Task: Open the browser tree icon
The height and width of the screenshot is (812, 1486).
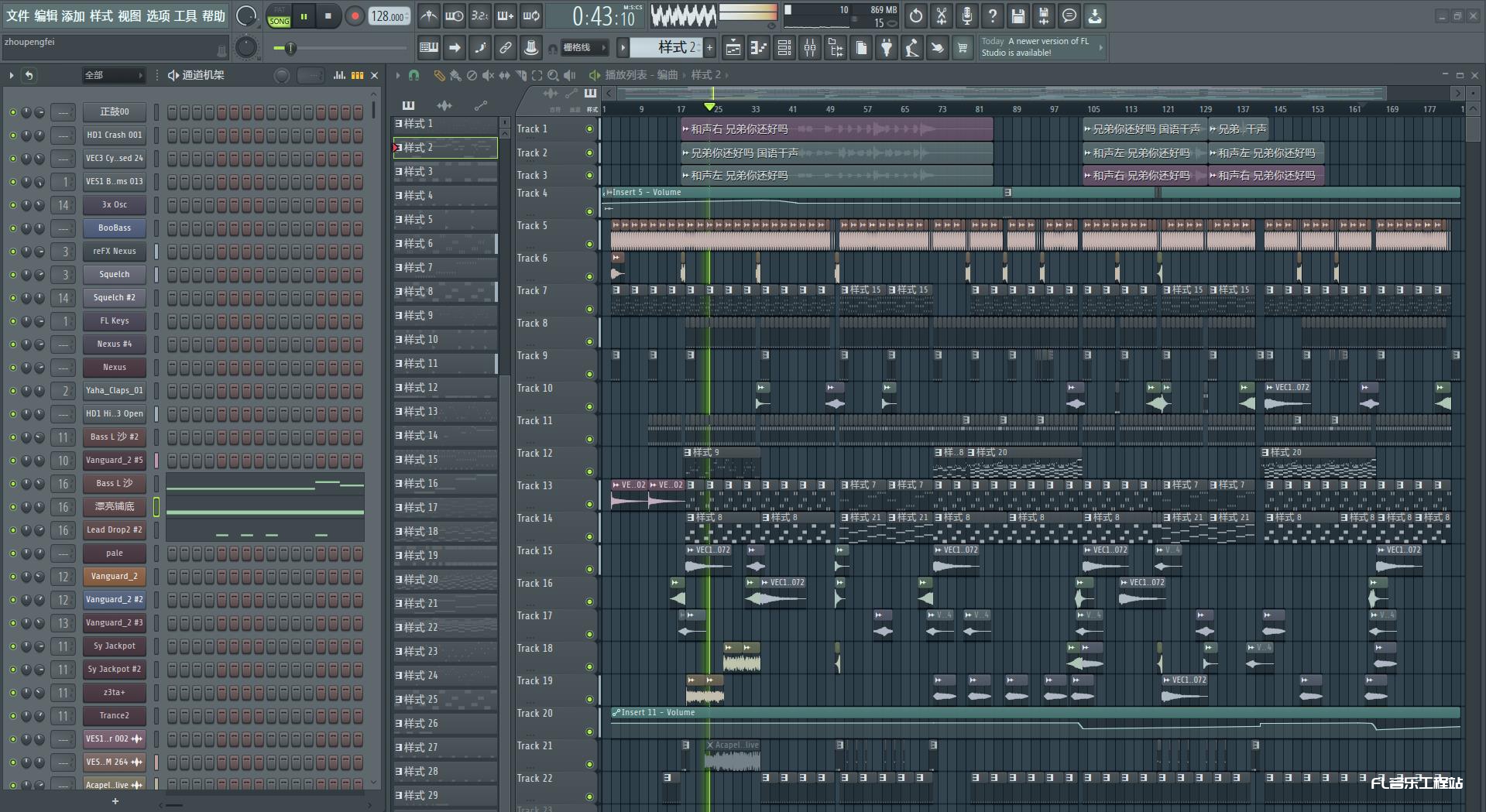Action: [x=836, y=48]
